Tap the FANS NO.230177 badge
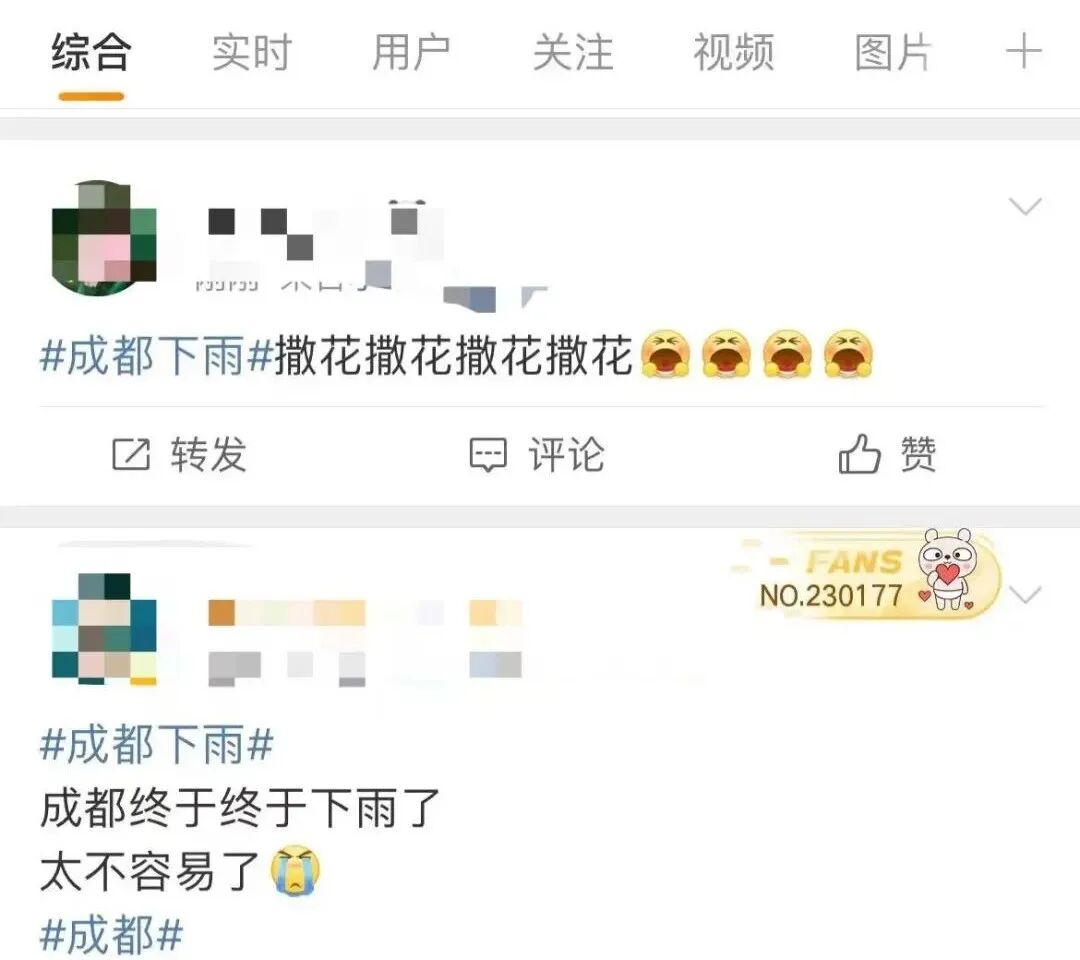1080x960 pixels. coord(866,576)
